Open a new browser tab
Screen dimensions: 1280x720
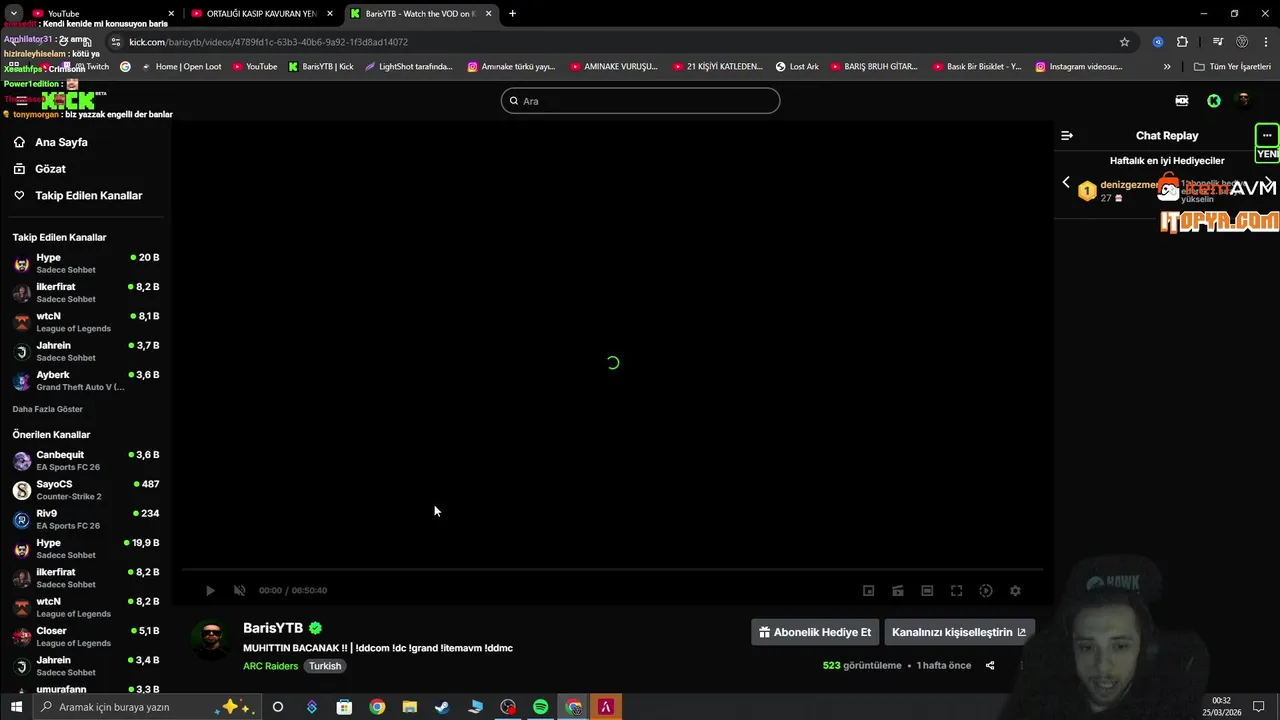pyautogui.click(x=512, y=14)
